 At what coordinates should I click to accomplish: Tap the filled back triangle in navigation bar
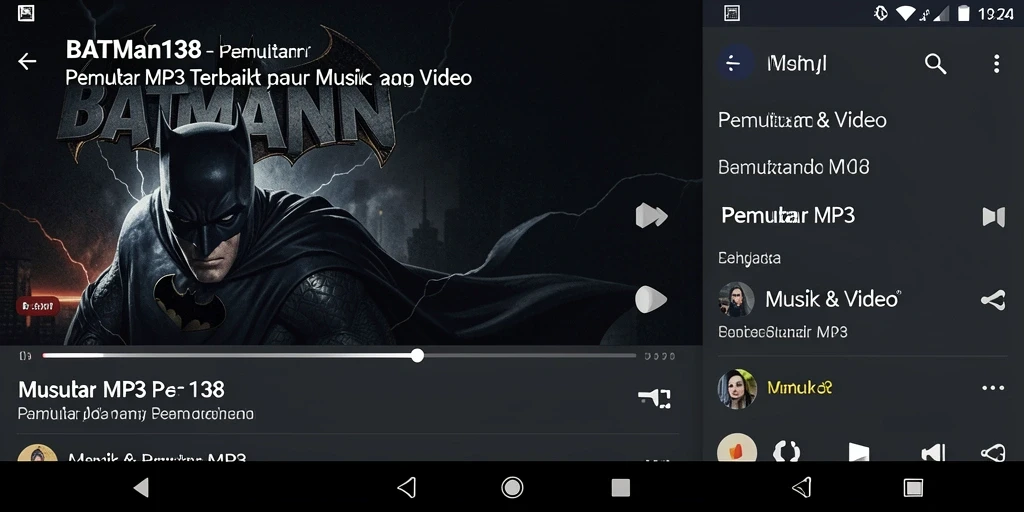pos(141,487)
